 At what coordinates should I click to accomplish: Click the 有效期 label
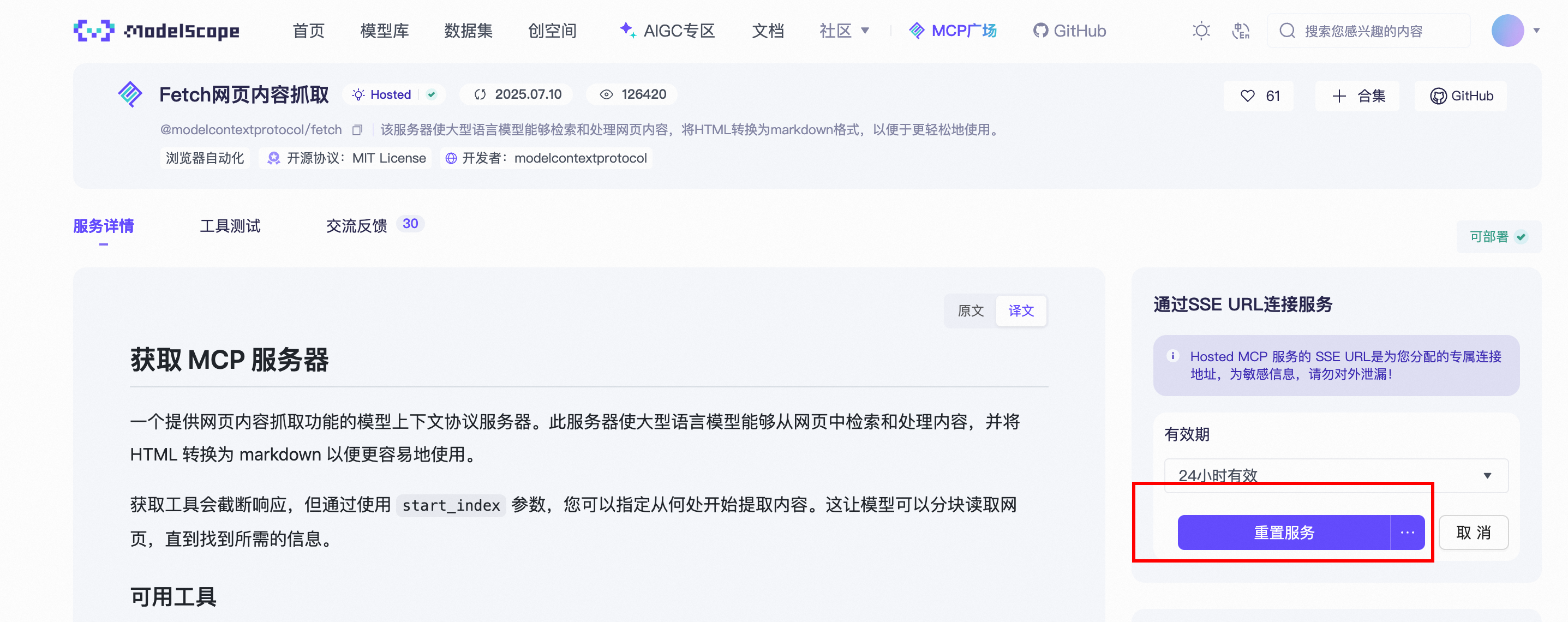coord(1187,434)
